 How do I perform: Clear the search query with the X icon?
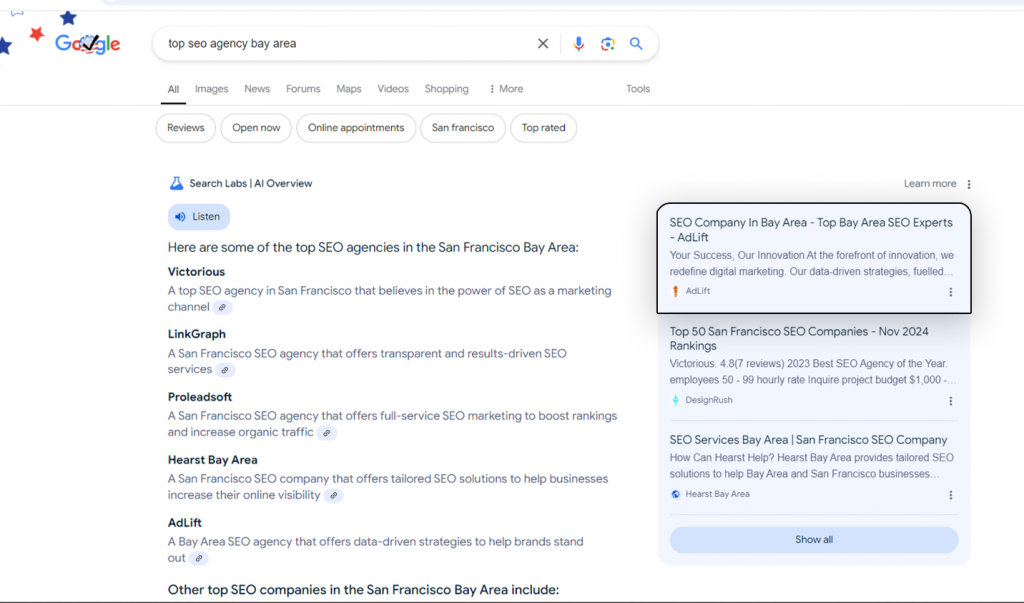click(543, 43)
